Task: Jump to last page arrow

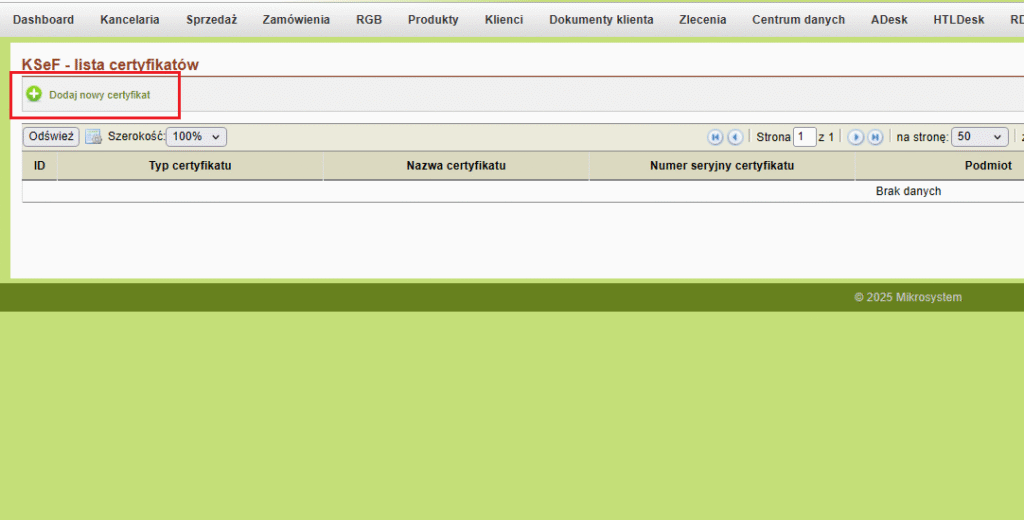Action: point(875,137)
